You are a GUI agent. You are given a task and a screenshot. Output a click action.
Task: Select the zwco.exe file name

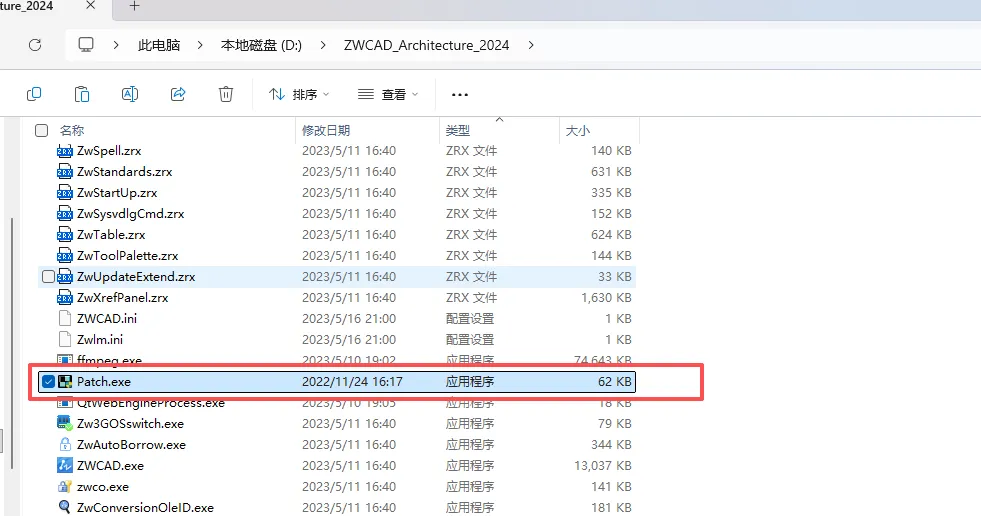(103, 487)
